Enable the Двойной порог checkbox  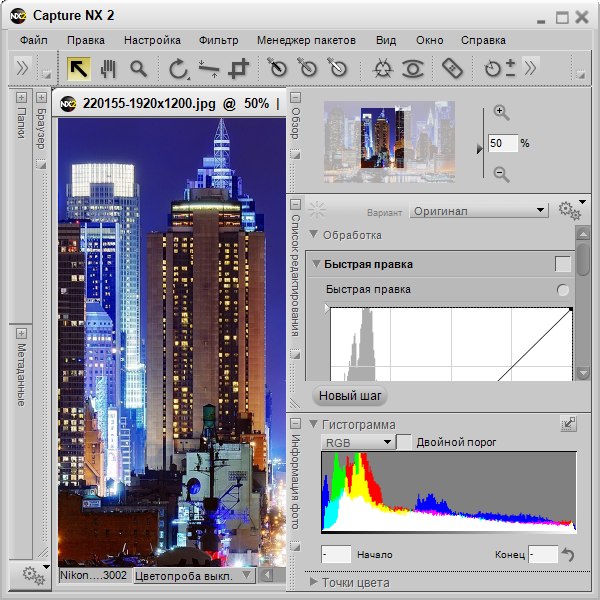pos(404,442)
